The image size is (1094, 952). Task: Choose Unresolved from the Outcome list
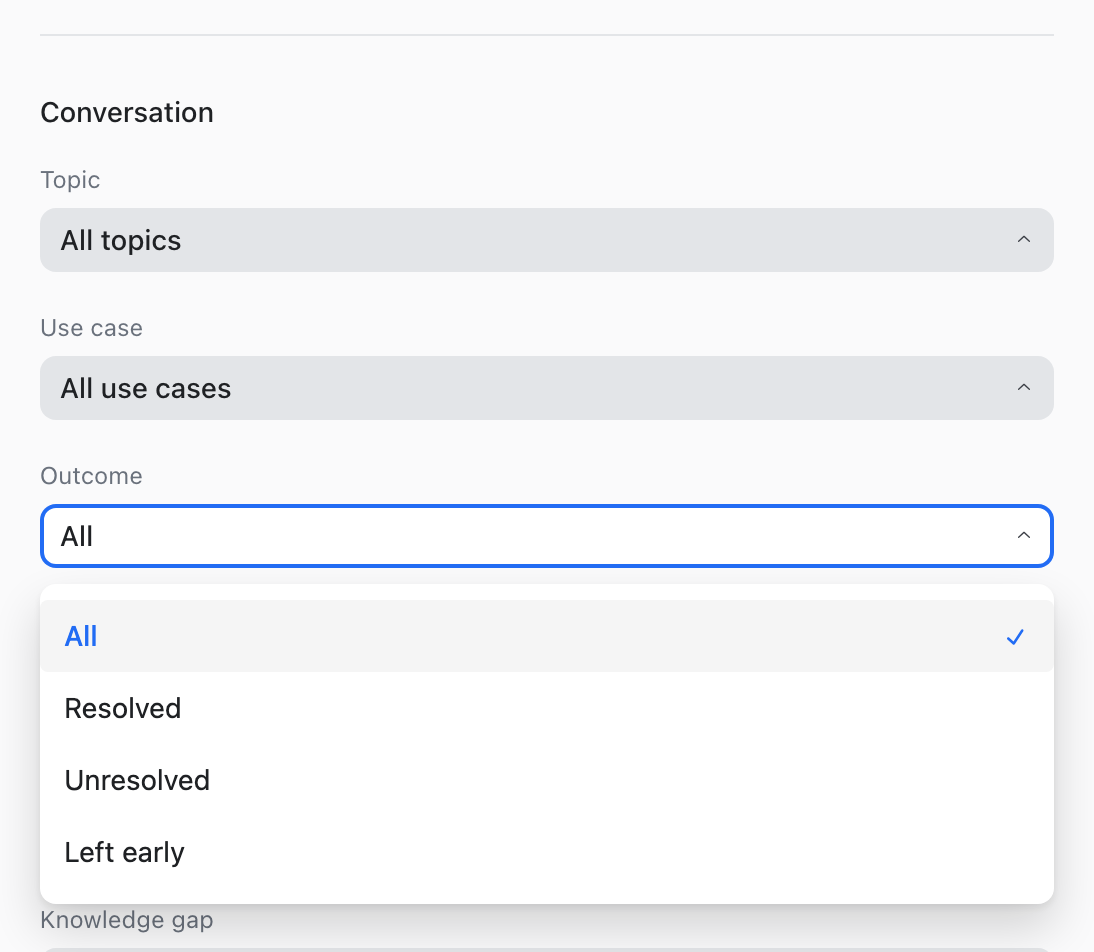point(546,780)
